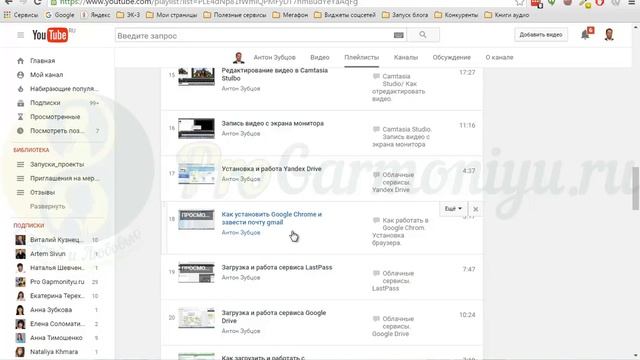Open video Редактирование видео в Camtasia Studio
This screenshot has width=640, height=360.
[275, 74]
